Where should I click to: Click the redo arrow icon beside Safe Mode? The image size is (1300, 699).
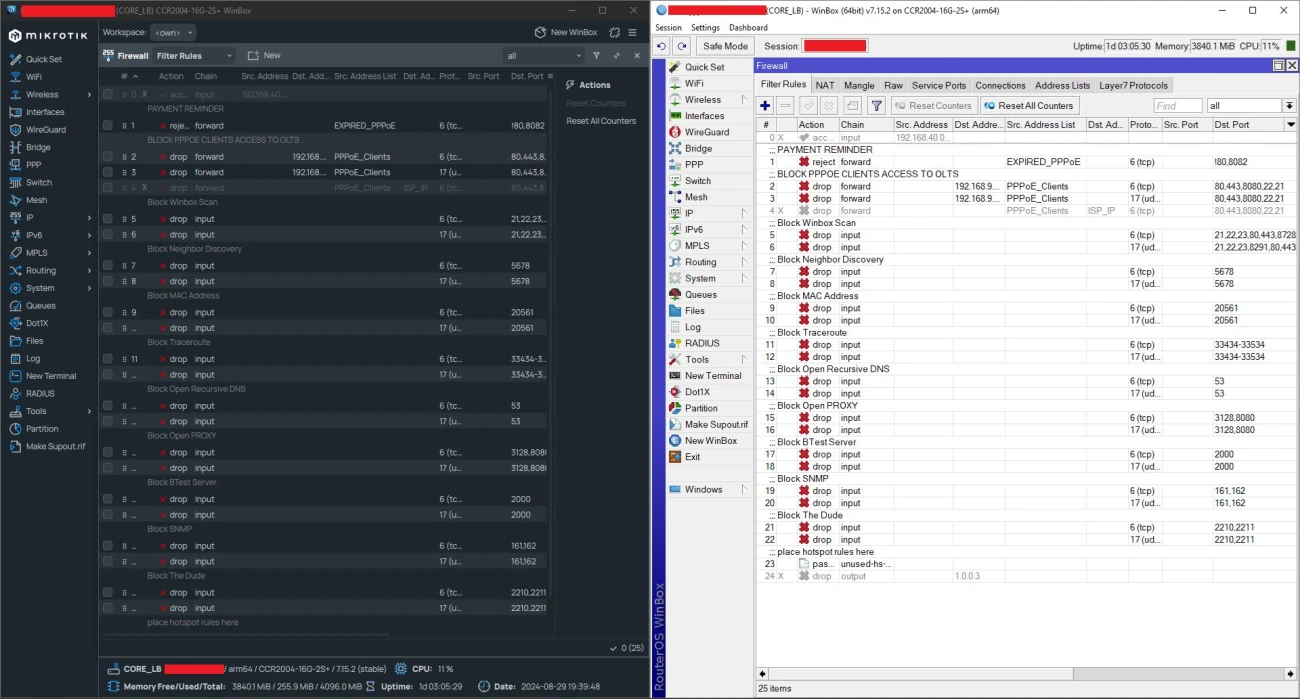[681, 46]
